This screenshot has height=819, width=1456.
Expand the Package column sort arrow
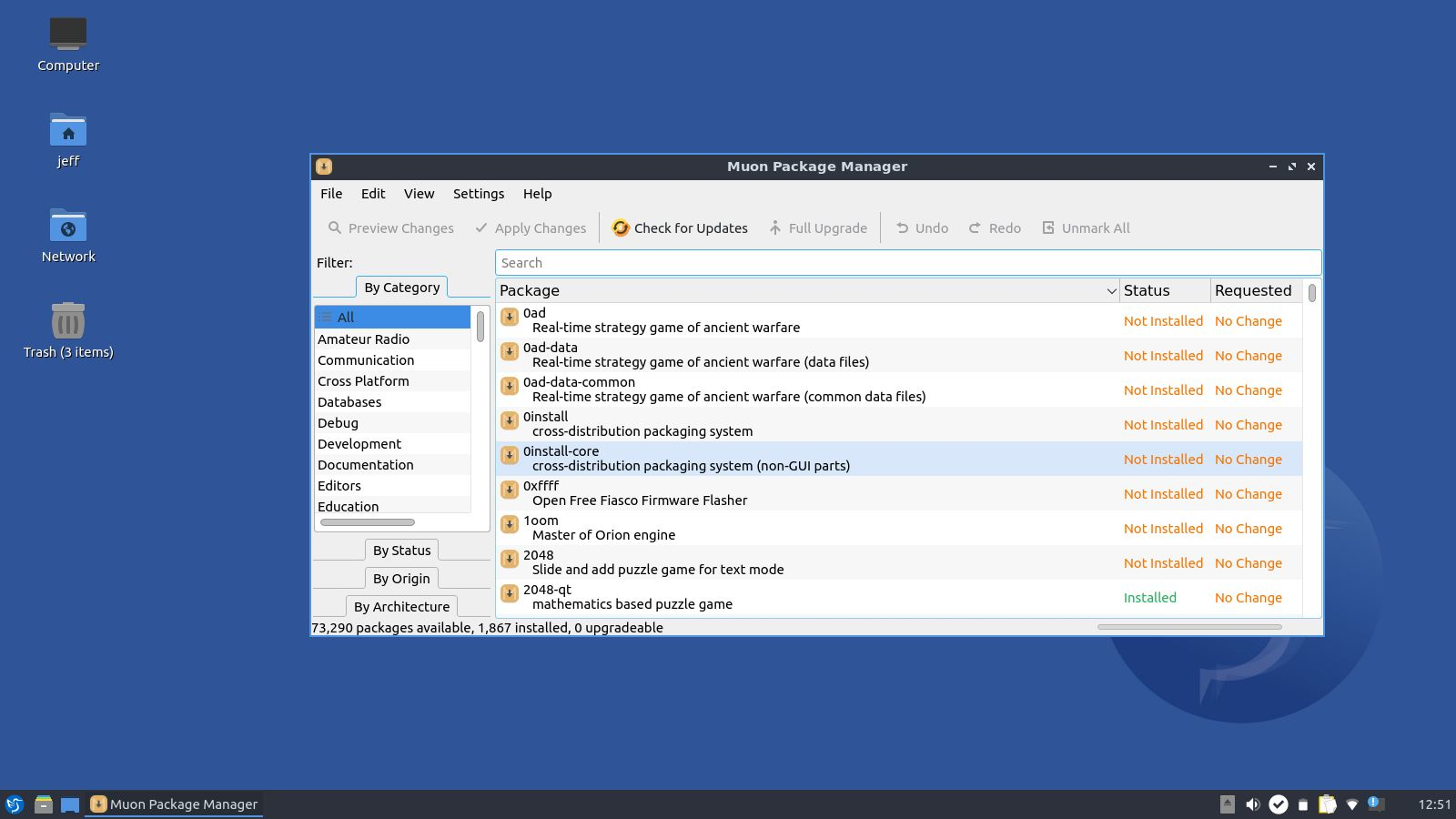(x=1111, y=291)
